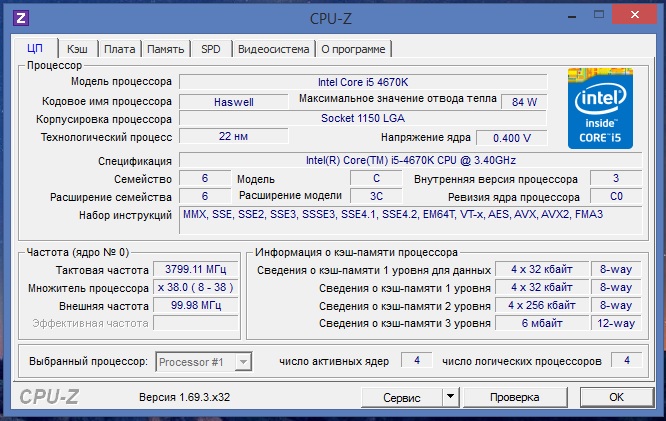Image resolution: width=666 pixels, height=421 pixels.
Task: Click the active cores count field
Action: pyautogui.click(x=417, y=360)
